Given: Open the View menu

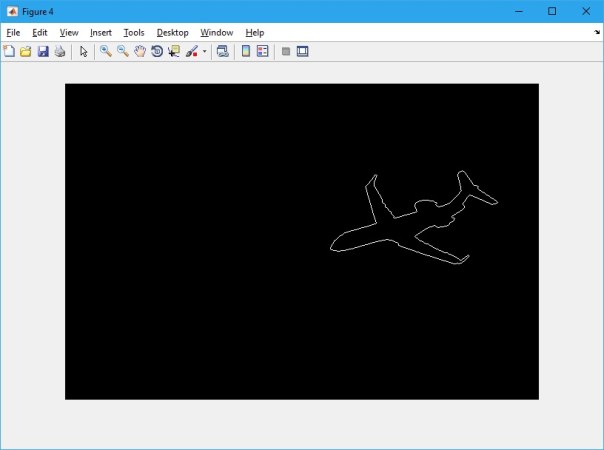Looking at the screenshot, I should pyautogui.click(x=69, y=33).
